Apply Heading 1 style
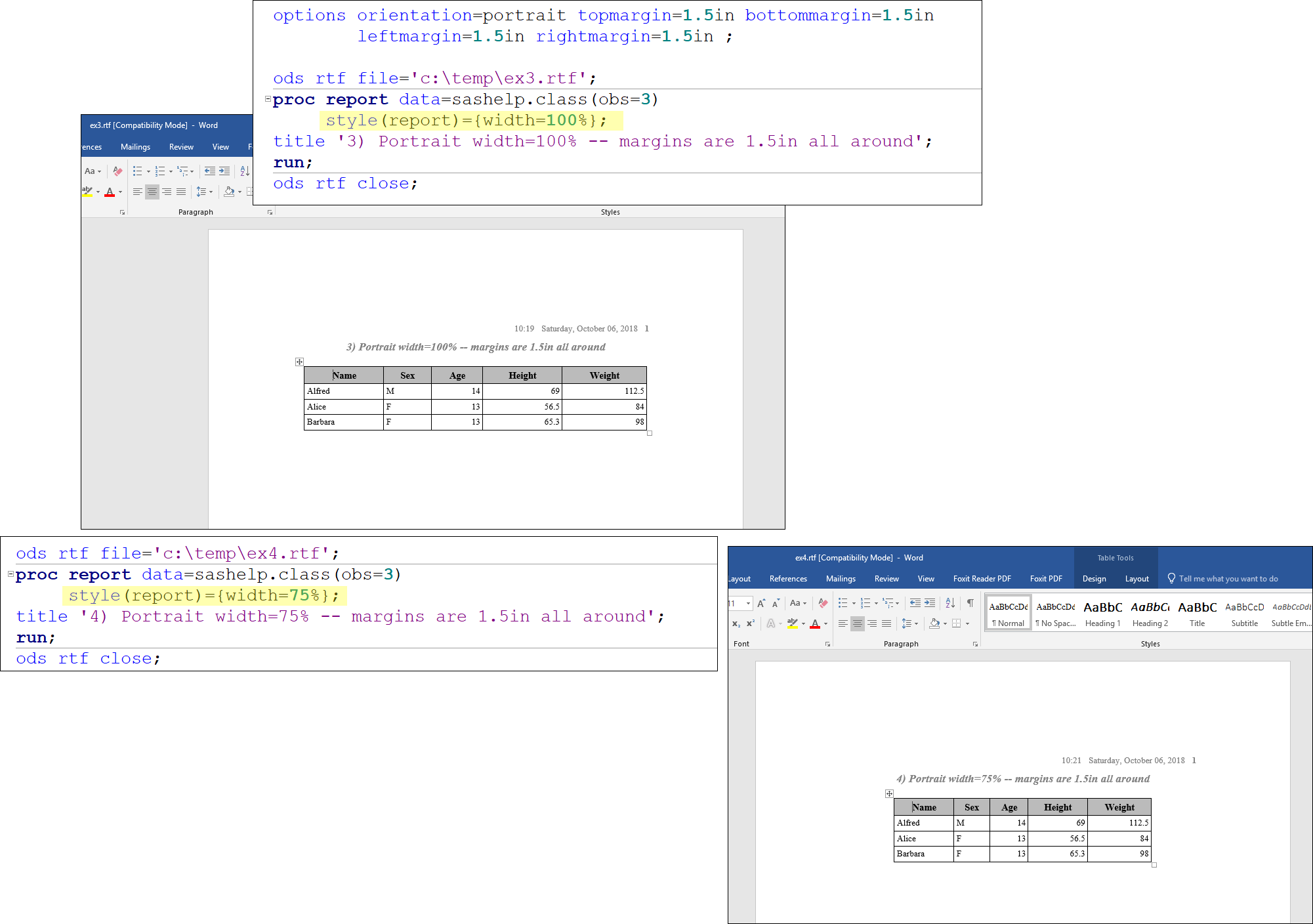Image resolution: width=1313 pixels, height=924 pixels. coord(1103,613)
